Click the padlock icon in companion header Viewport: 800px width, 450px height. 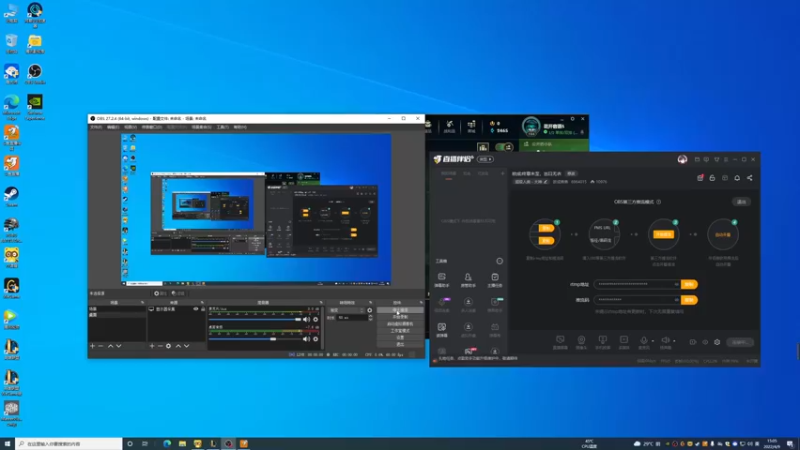pos(712,178)
